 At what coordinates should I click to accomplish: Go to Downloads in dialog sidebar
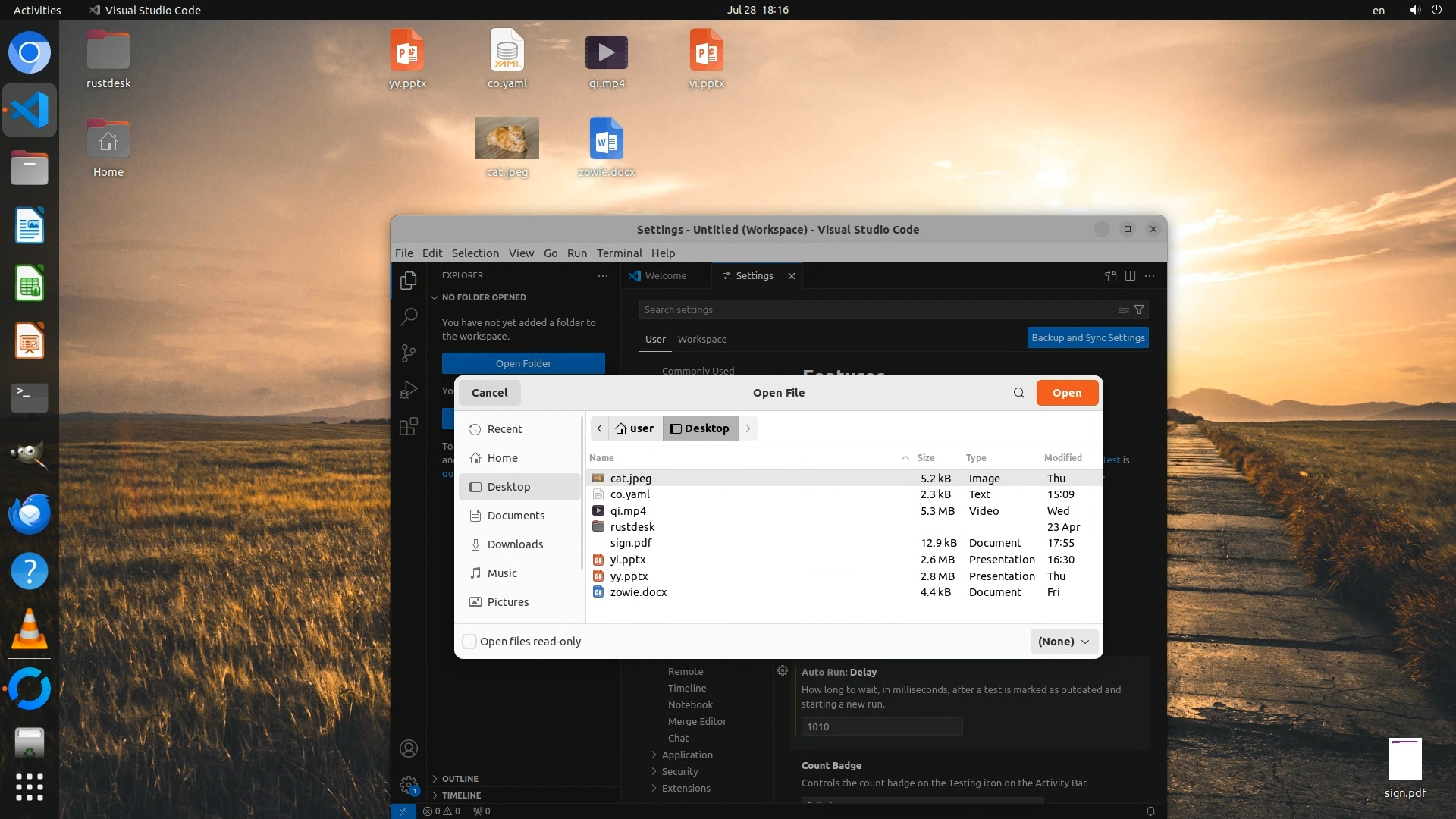[x=515, y=544]
